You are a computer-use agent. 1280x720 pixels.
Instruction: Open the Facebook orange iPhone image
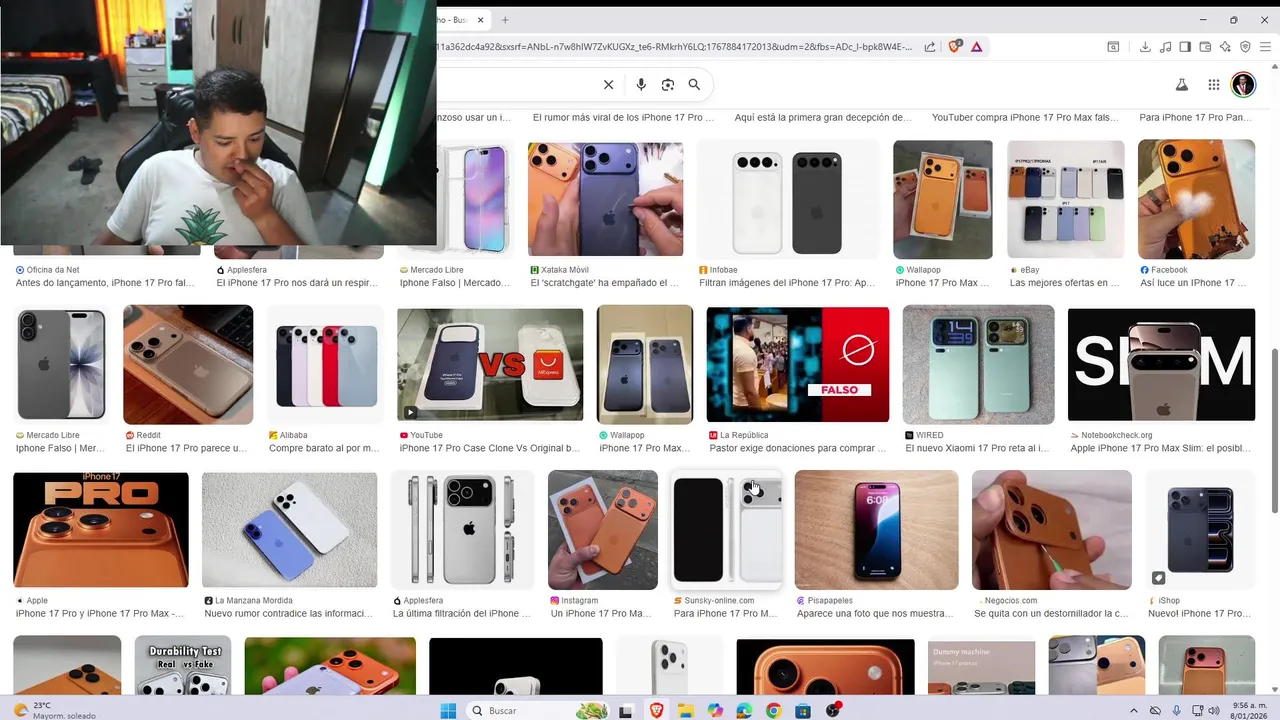click(x=1196, y=199)
